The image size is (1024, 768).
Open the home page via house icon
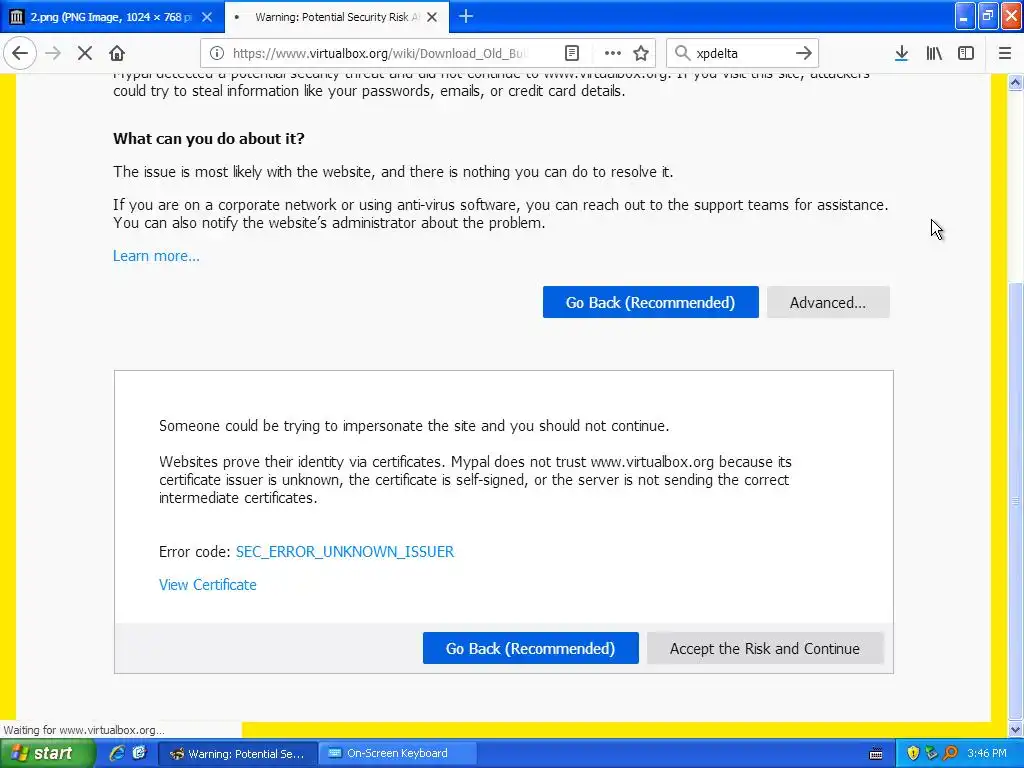pos(117,53)
